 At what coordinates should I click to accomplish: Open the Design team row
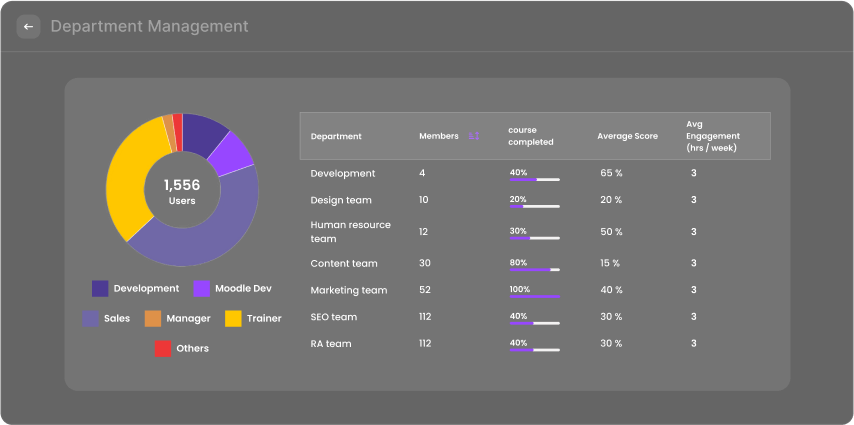[341, 200]
